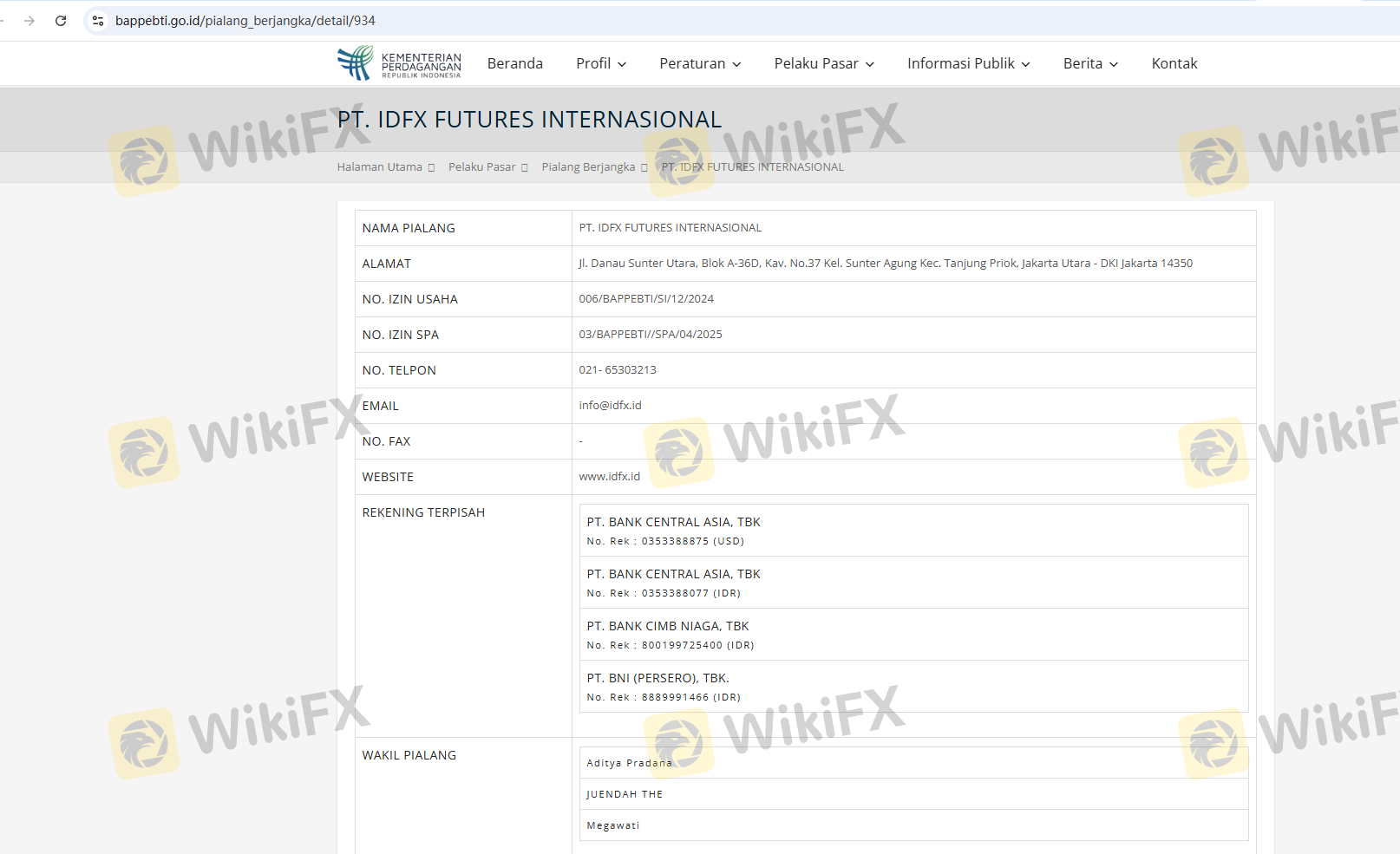Open the Beranda menu item
The image size is (1400, 854).
514,63
